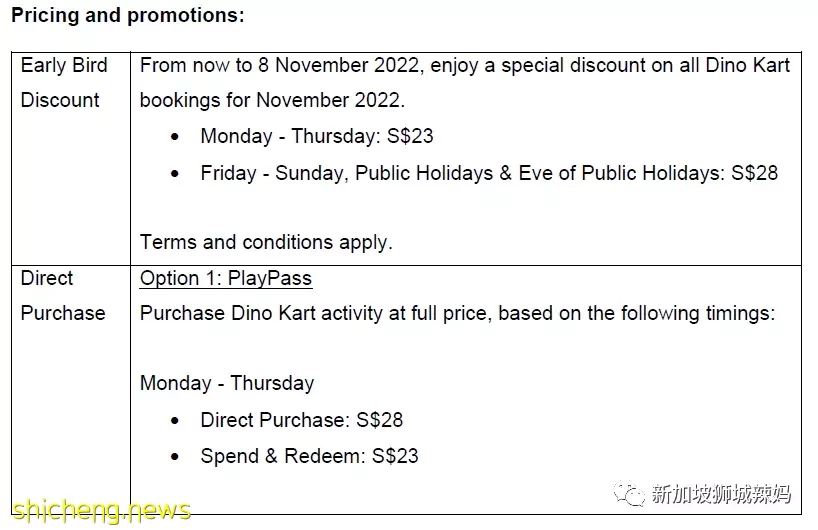Click the From now to 8 November sentence
Viewport: 818px width, 530px height.
pyautogui.click(x=465, y=66)
